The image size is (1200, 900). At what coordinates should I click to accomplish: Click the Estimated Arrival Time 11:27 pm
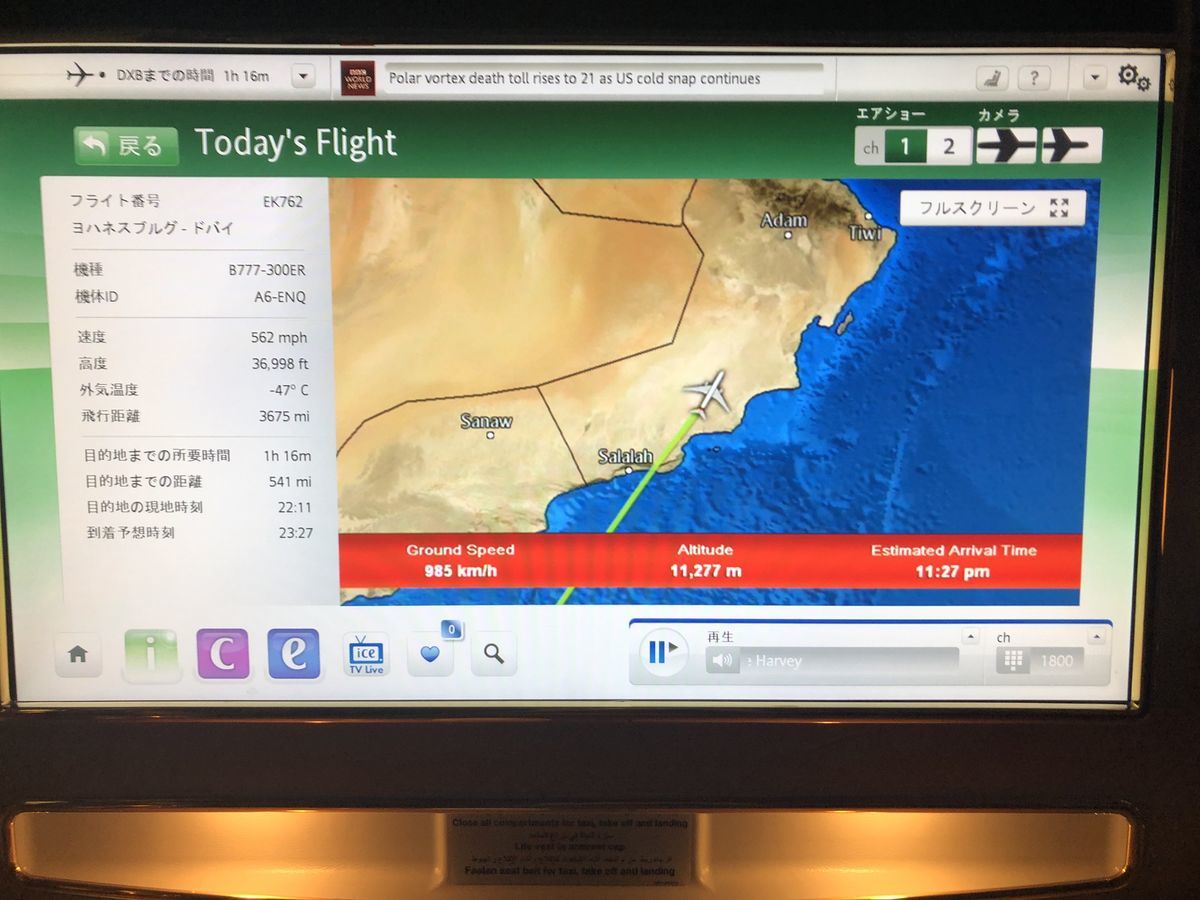953,561
